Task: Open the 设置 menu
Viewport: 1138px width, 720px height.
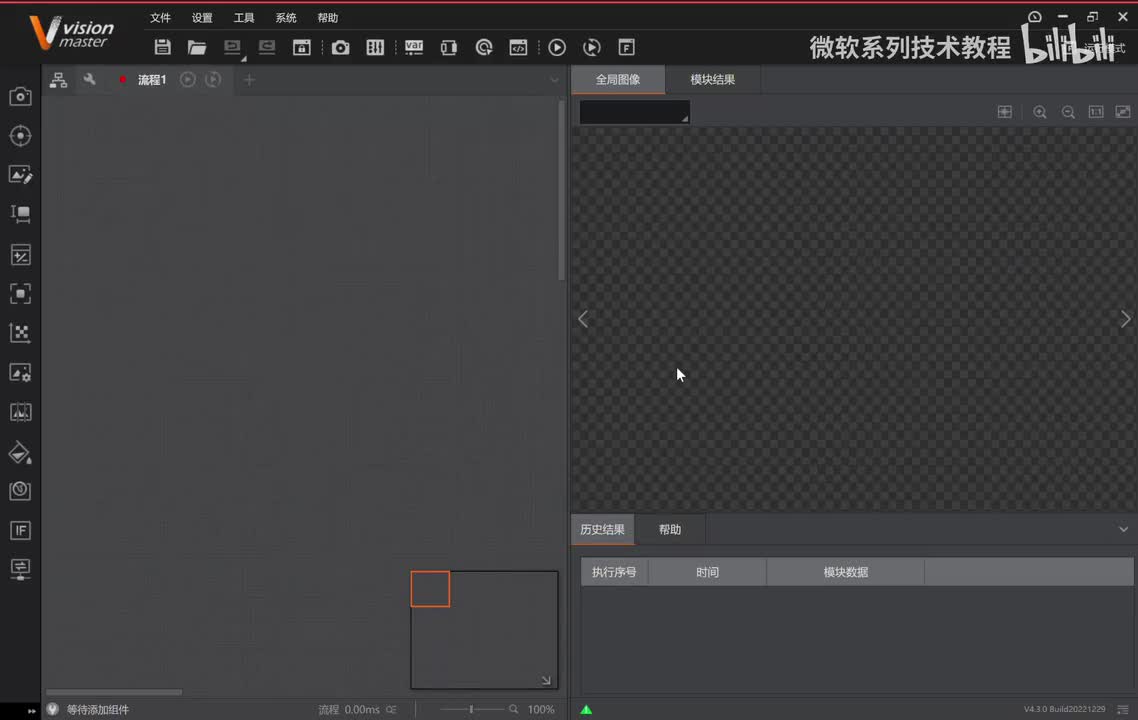Action: click(202, 17)
